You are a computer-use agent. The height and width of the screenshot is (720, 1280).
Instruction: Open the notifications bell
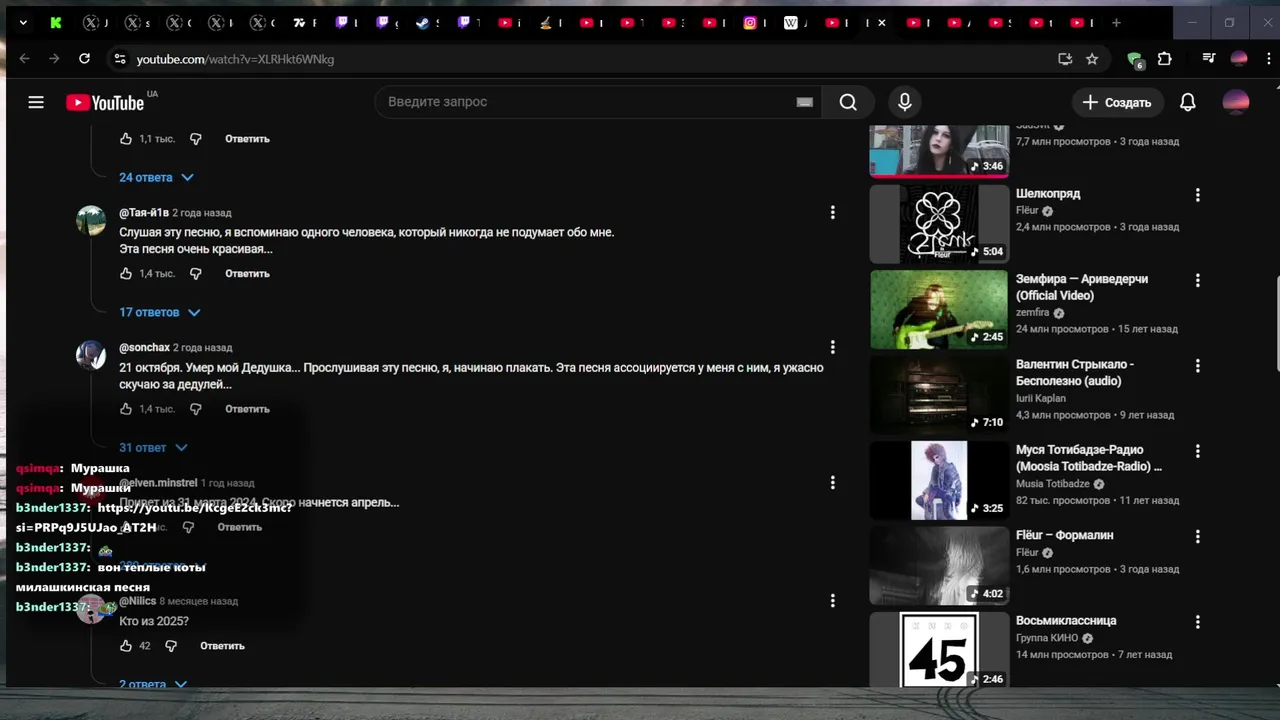point(1188,102)
